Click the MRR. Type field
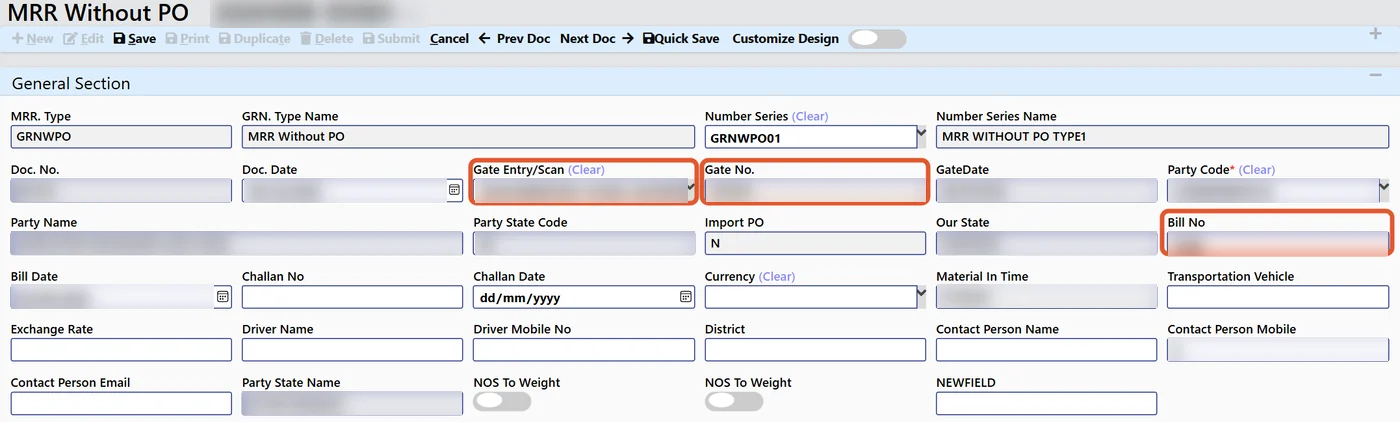 (x=121, y=137)
